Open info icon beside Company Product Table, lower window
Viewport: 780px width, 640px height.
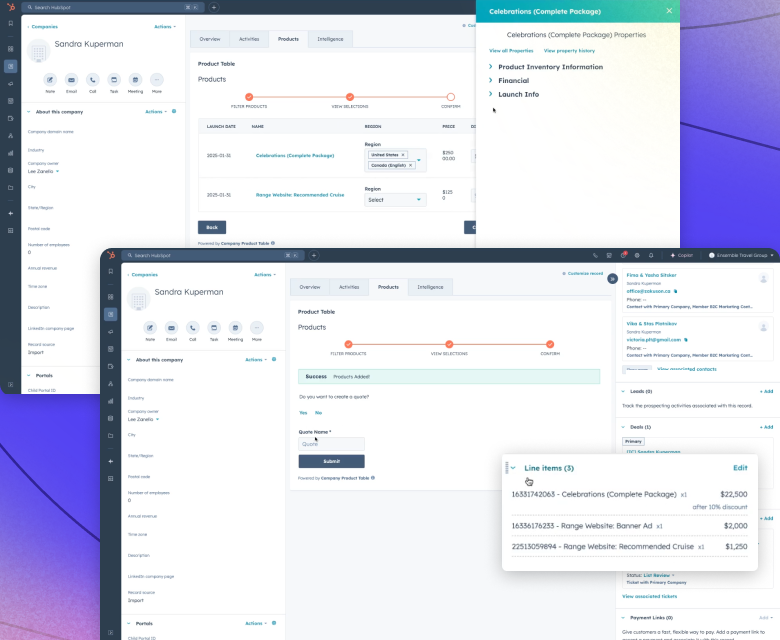click(x=373, y=478)
